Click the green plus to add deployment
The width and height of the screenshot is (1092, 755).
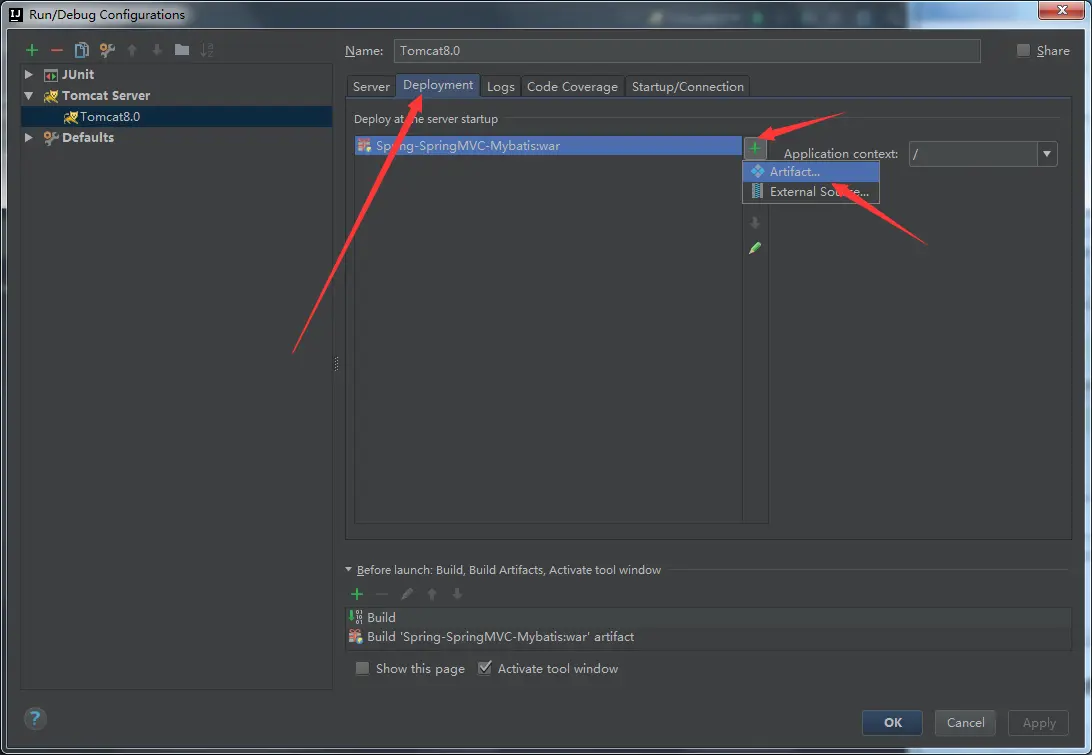point(755,148)
